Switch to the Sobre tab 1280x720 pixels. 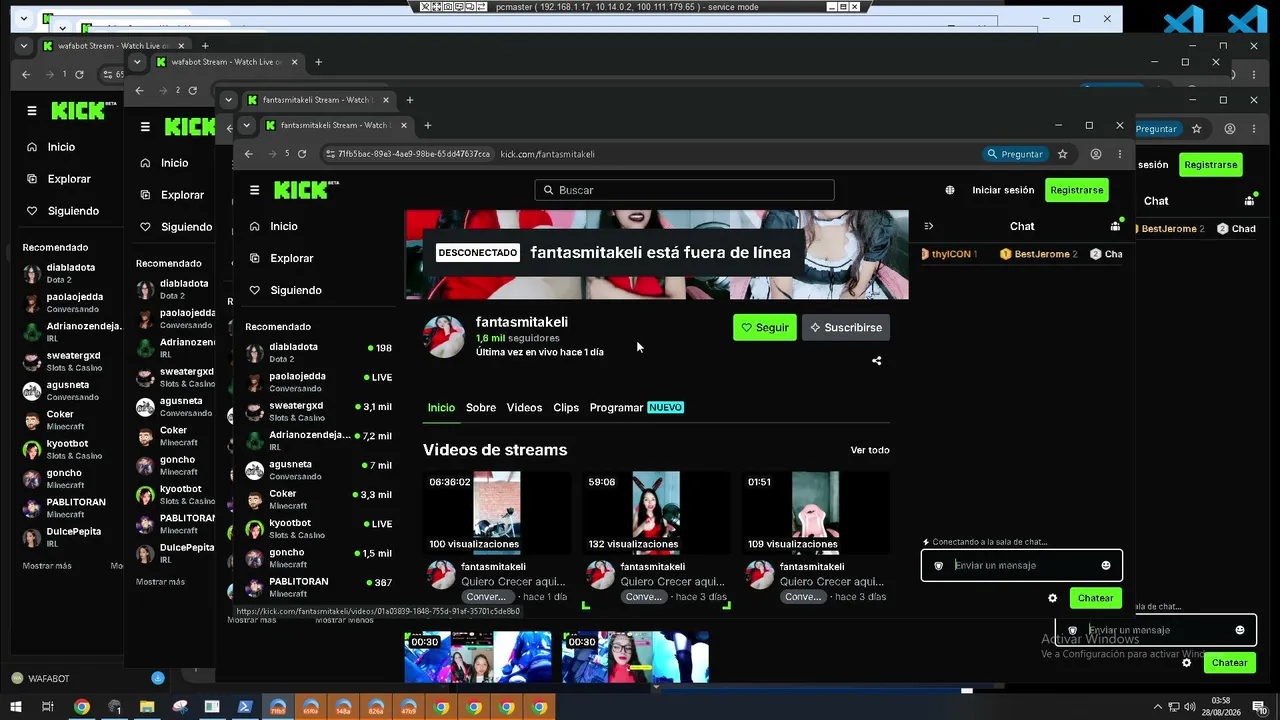coord(481,408)
